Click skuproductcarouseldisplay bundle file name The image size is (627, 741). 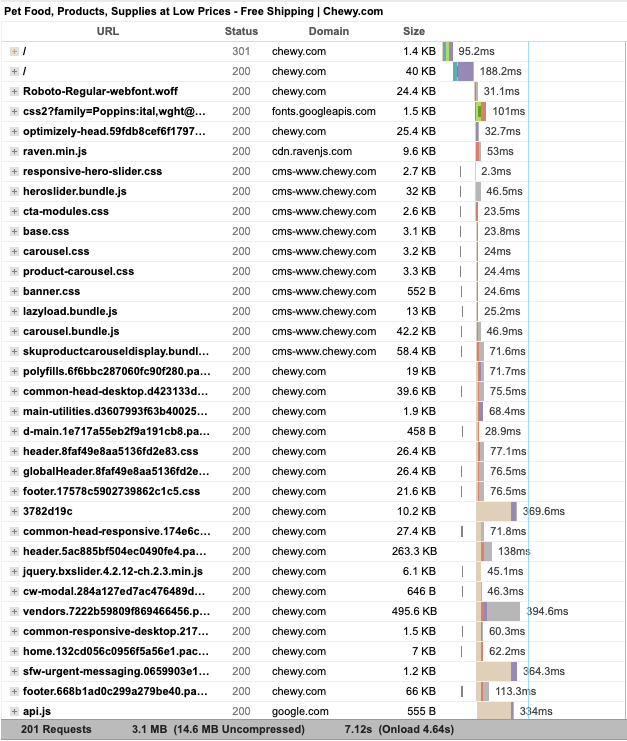(x=116, y=352)
